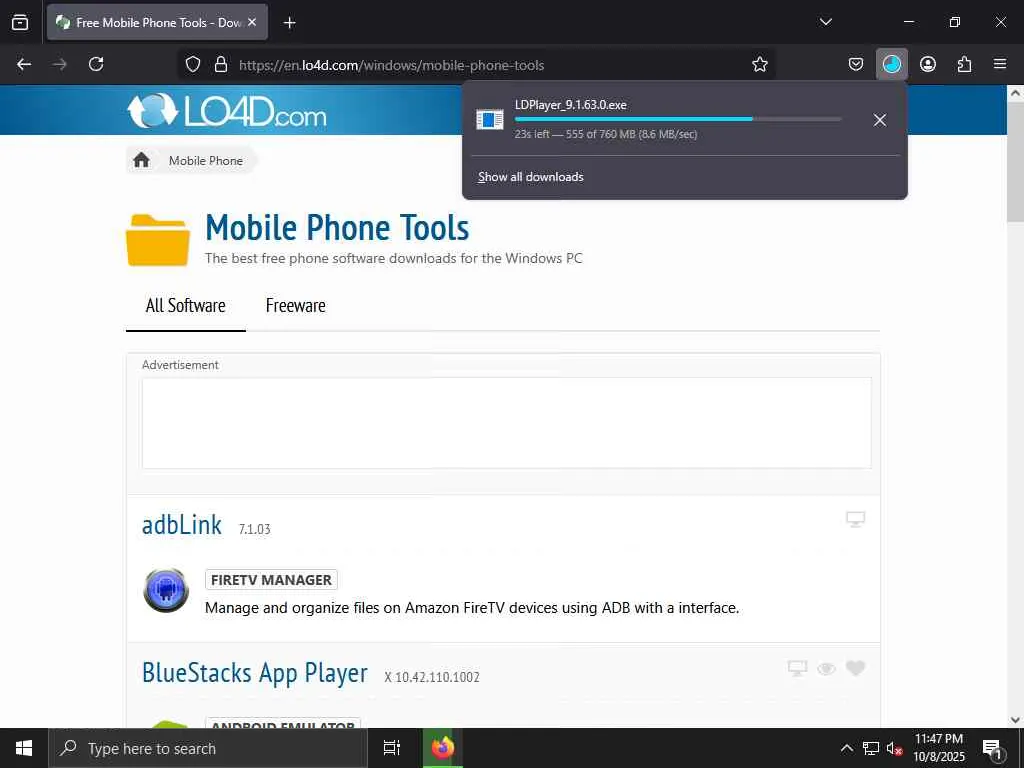Click the muted volume tray icon
The height and width of the screenshot is (768, 1024).
tap(894, 748)
